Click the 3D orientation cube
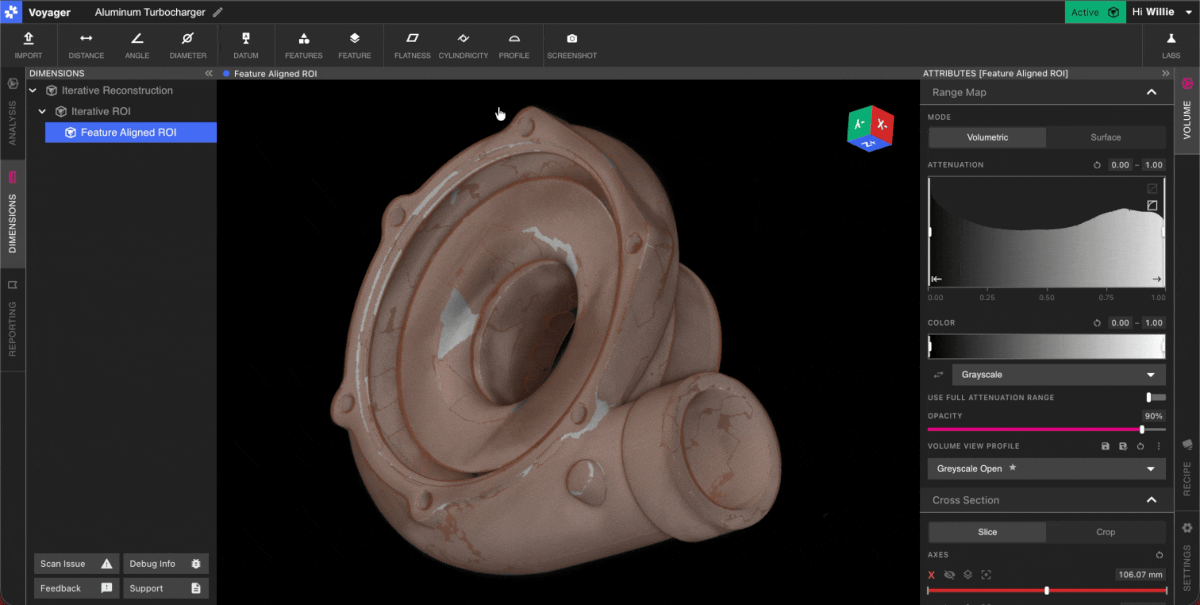Image resolution: width=1200 pixels, height=605 pixels. tap(870, 128)
